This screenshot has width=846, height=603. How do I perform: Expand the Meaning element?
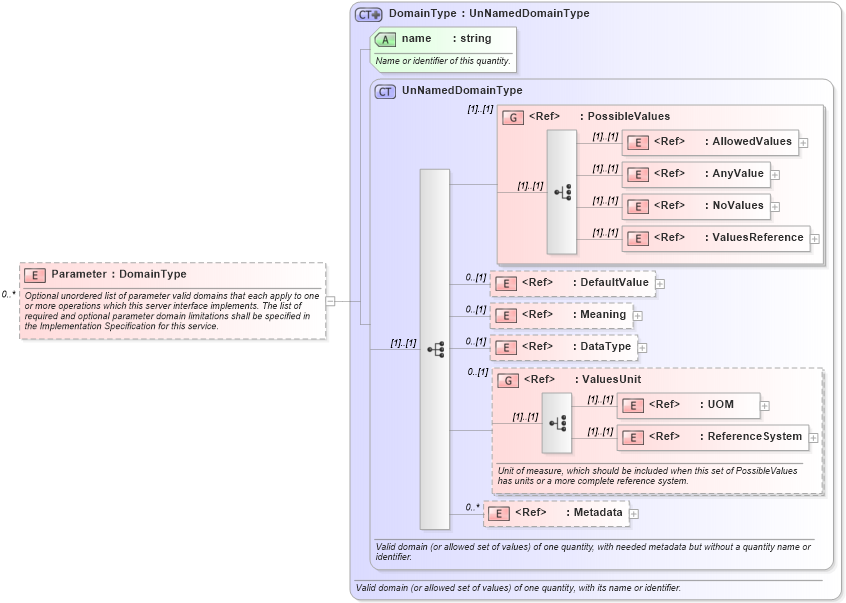[x=638, y=316]
